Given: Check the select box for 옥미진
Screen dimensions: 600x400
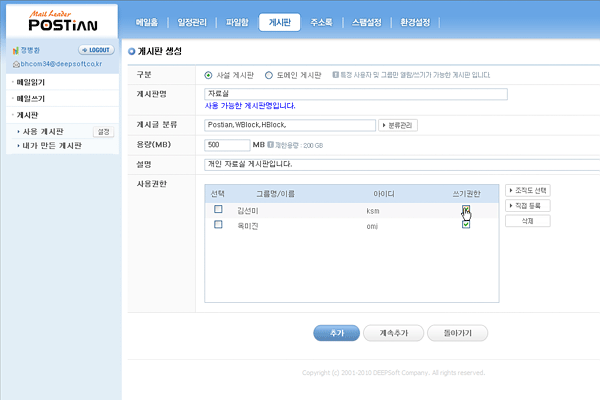Looking at the screenshot, I should (x=218, y=224).
